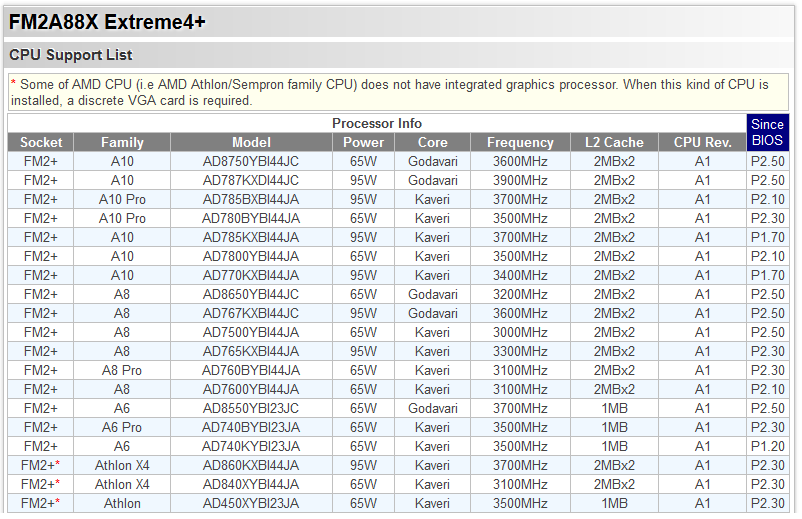Image resolution: width=802 pixels, height=519 pixels.
Task: Click the Since BIOS column header
Action: click(x=767, y=132)
